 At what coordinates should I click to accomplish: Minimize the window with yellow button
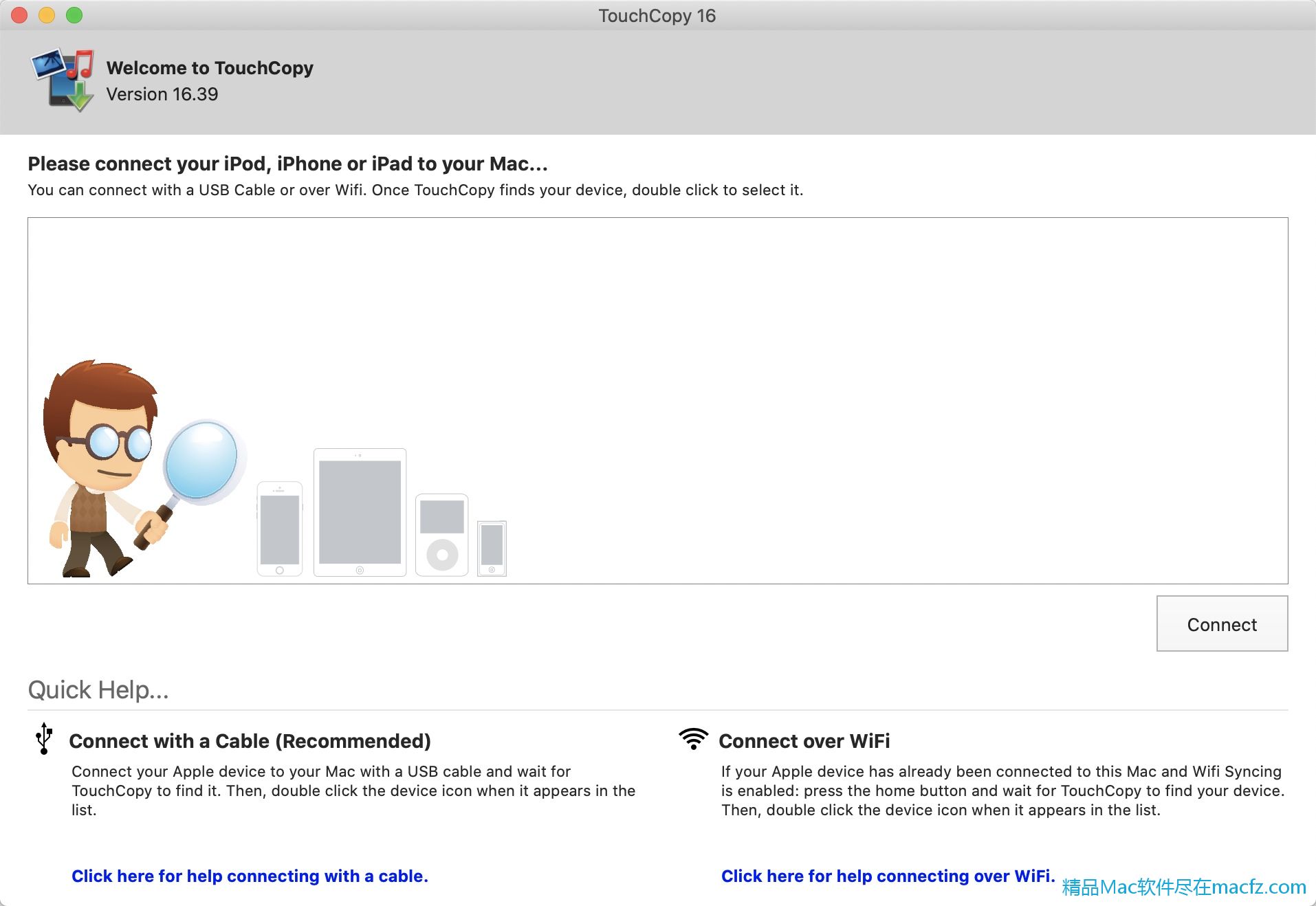pos(47,15)
